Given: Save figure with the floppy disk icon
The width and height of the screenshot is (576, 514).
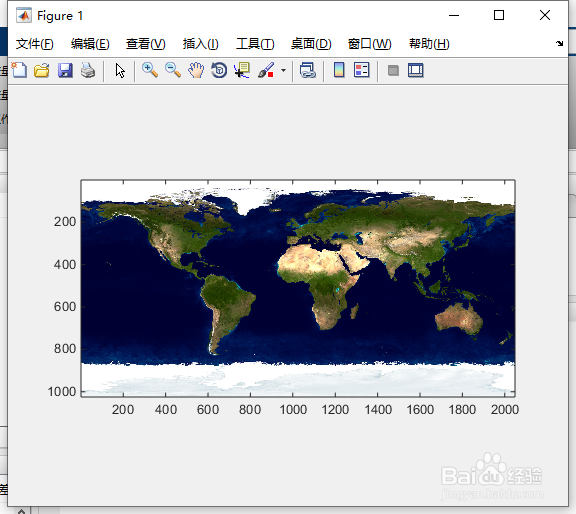Looking at the screenshot, I should [x=65, y=70].
